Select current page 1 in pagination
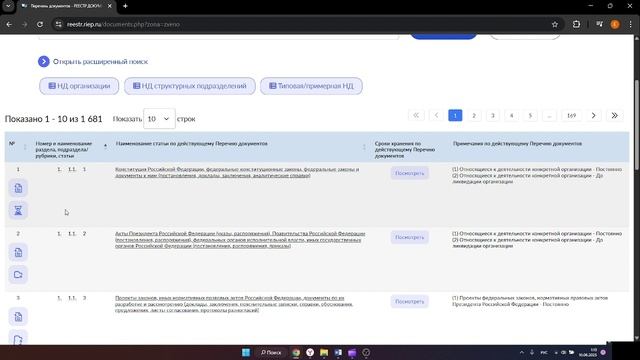 click(455, 116)
